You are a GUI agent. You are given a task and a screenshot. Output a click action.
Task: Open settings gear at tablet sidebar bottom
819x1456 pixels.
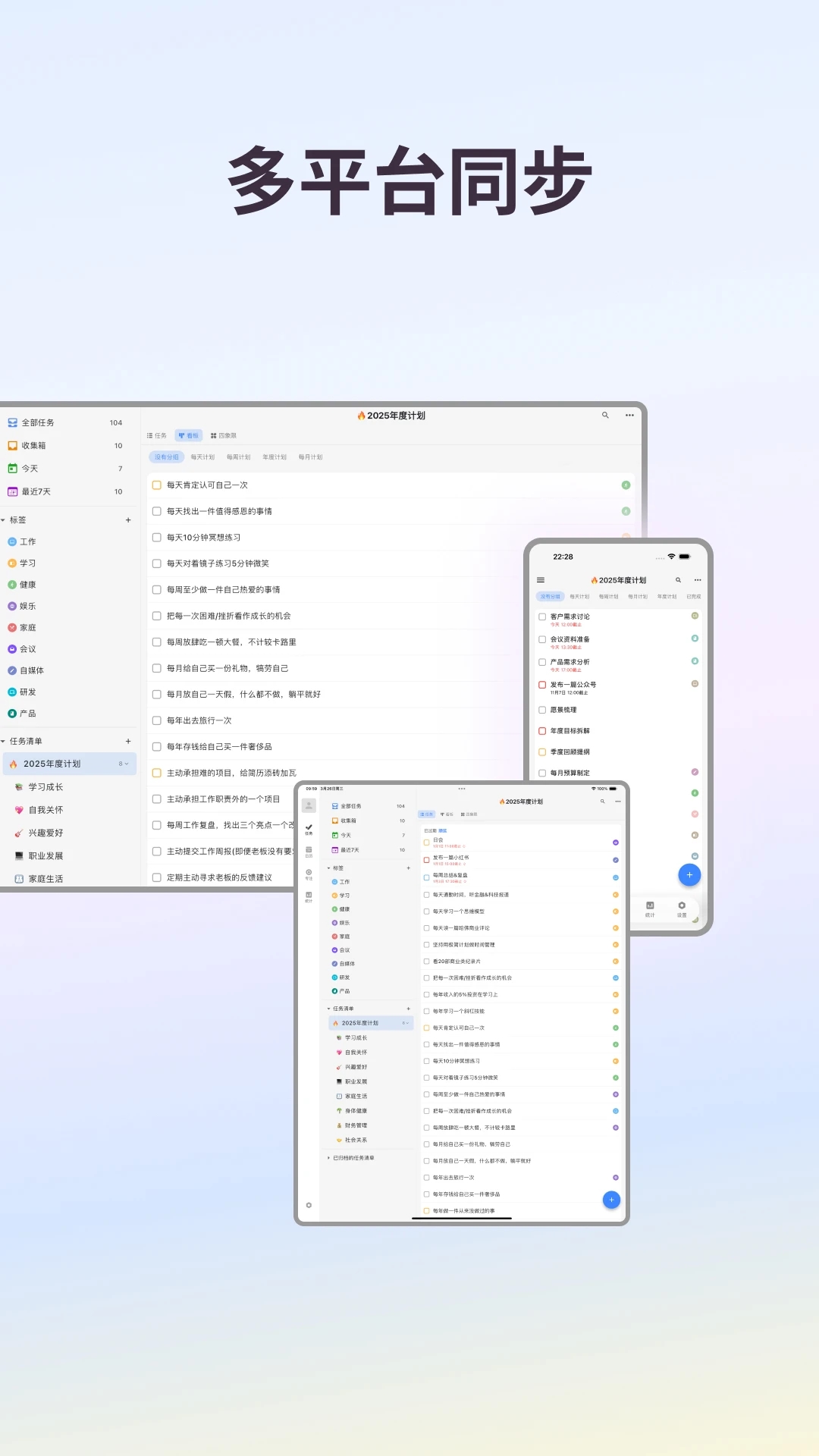tap(309, 1205)
